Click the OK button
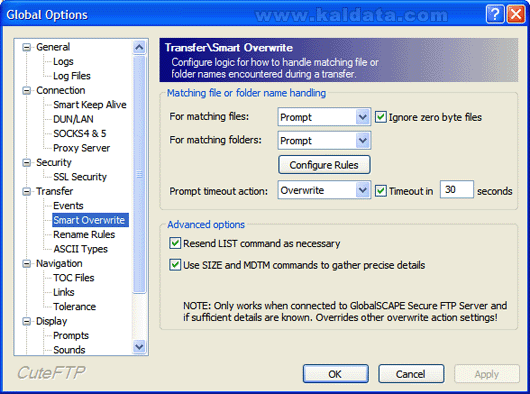 (x=335, y=374)
